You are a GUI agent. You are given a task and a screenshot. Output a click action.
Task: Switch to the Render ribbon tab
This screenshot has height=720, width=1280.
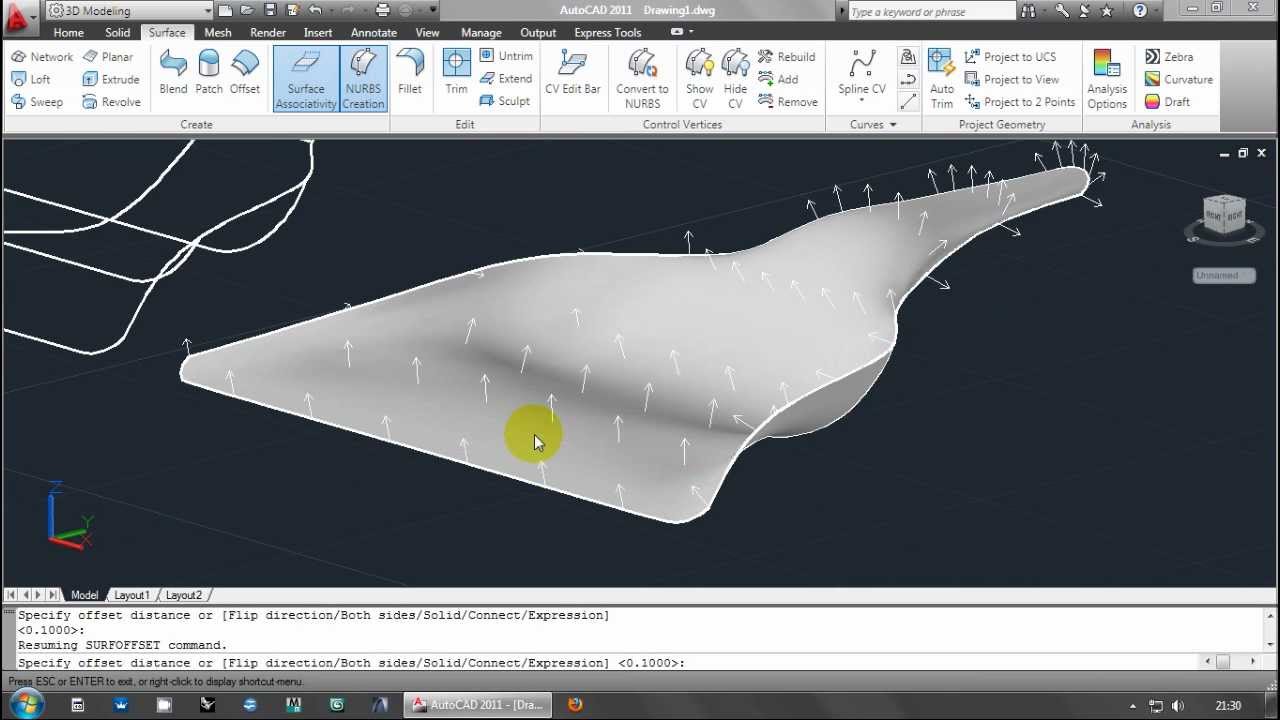click(x=267, y=33)
